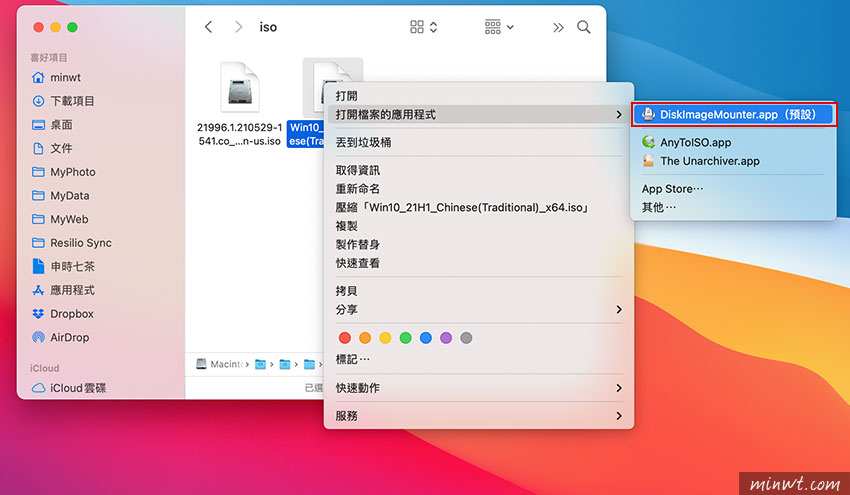Apply the yellow tag color
This screenshot has height=495, width=850.
tap(385, 338)
